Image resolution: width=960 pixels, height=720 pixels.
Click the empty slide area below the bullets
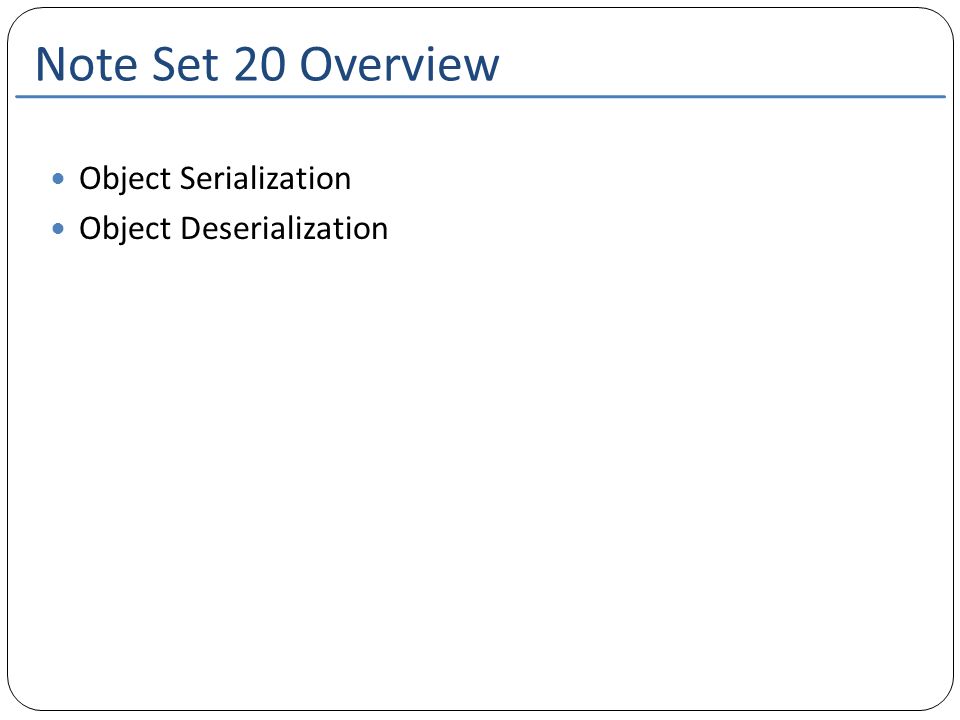click(480, 465)
